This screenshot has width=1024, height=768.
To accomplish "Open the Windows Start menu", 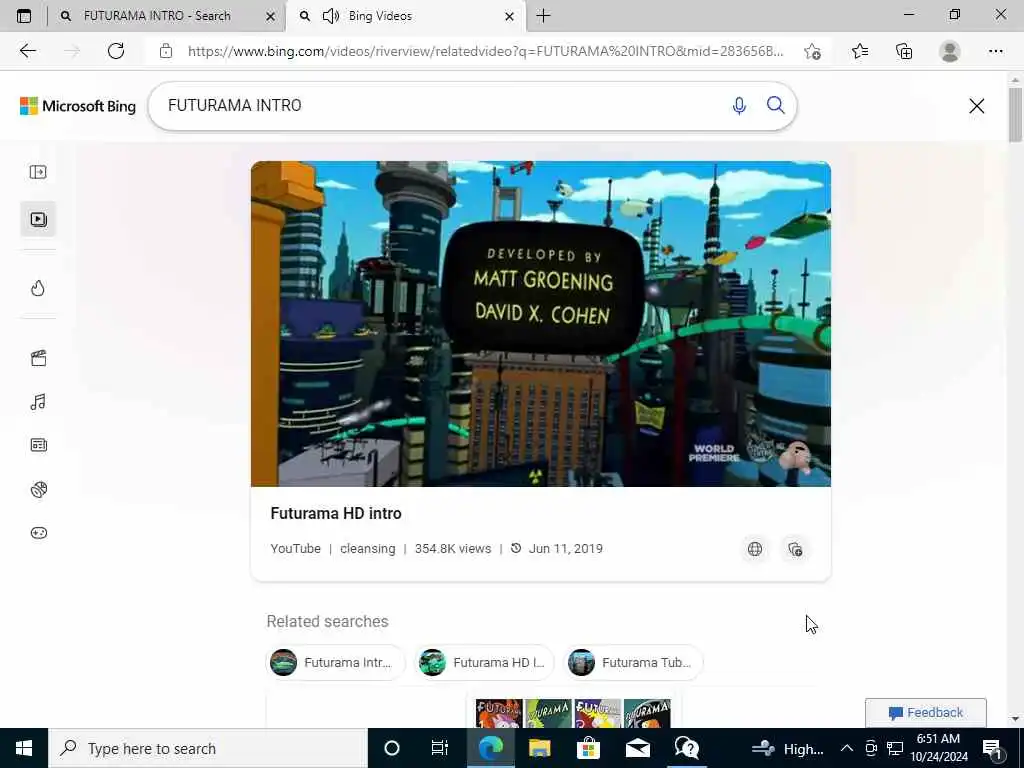I will (x=24, y=748).
